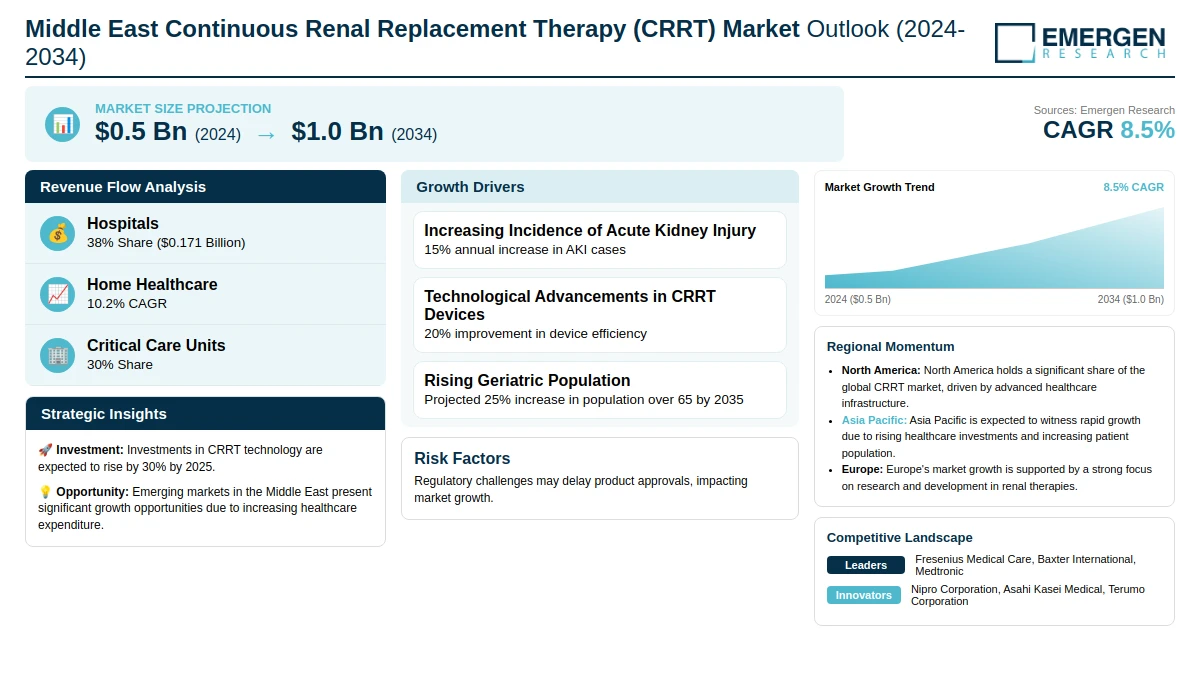Click the Emergen Research logo
The image size is (1200, 700).
click(1080, 43)
